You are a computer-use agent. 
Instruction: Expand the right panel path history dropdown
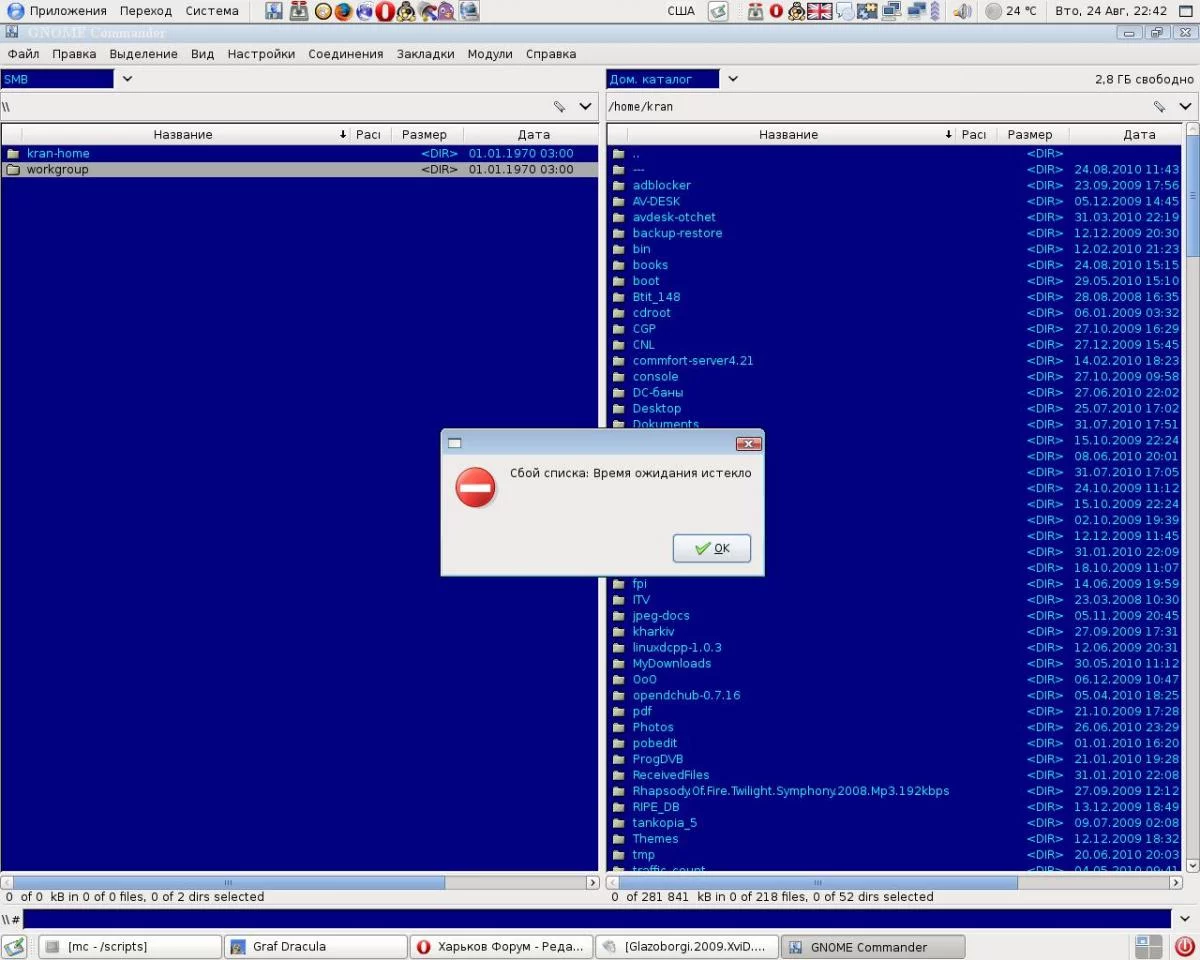(x=1185, y=106)
